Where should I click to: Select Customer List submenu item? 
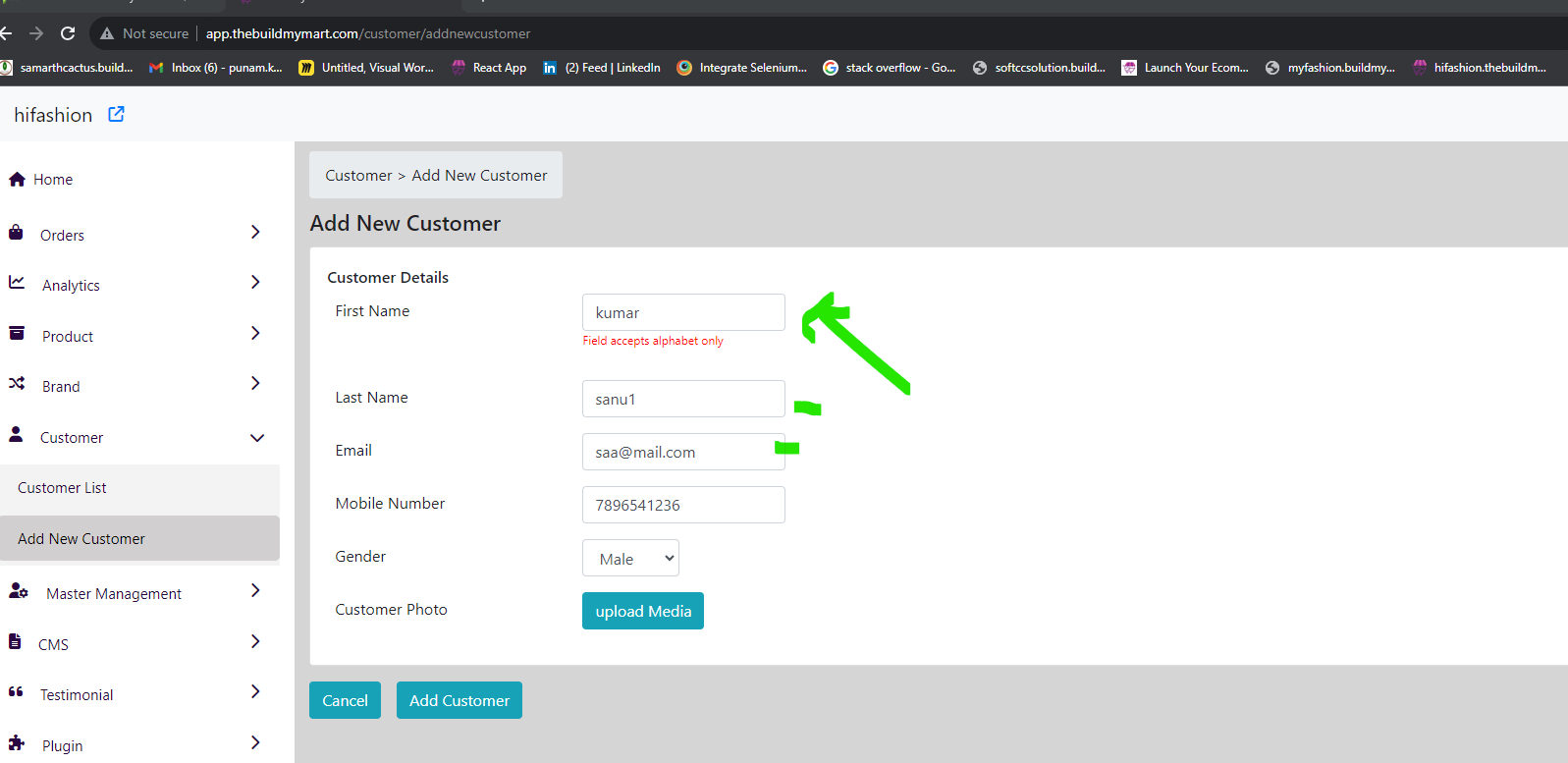click(x=139, y=488)
